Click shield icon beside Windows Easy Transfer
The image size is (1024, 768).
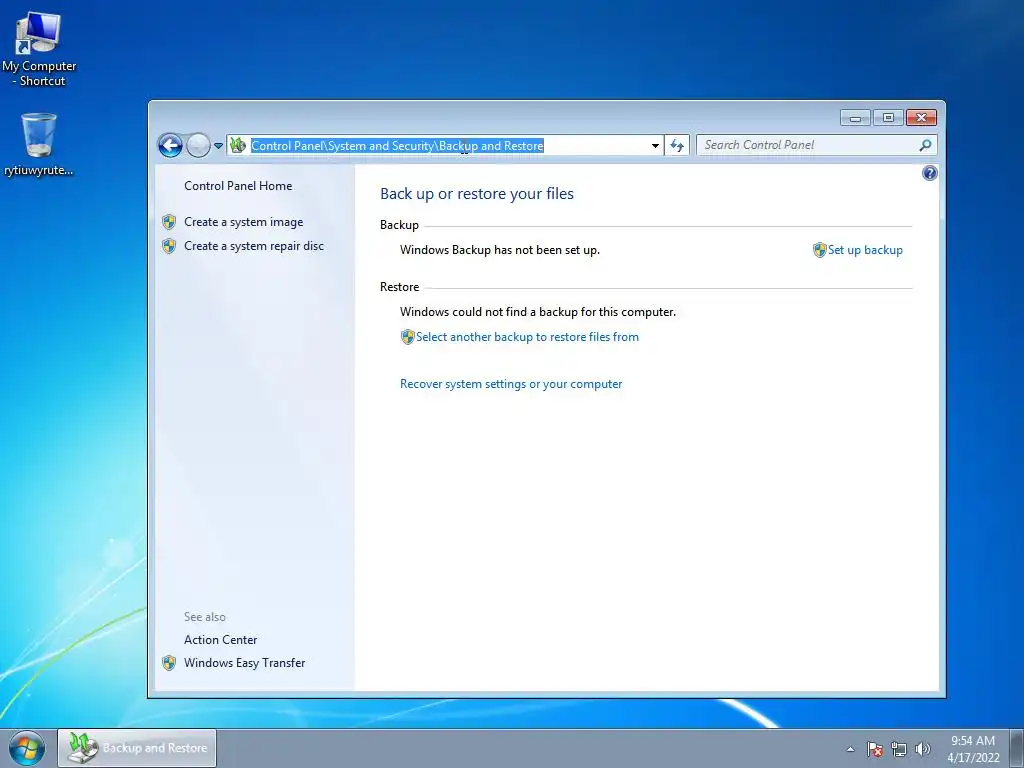[168, 663]
